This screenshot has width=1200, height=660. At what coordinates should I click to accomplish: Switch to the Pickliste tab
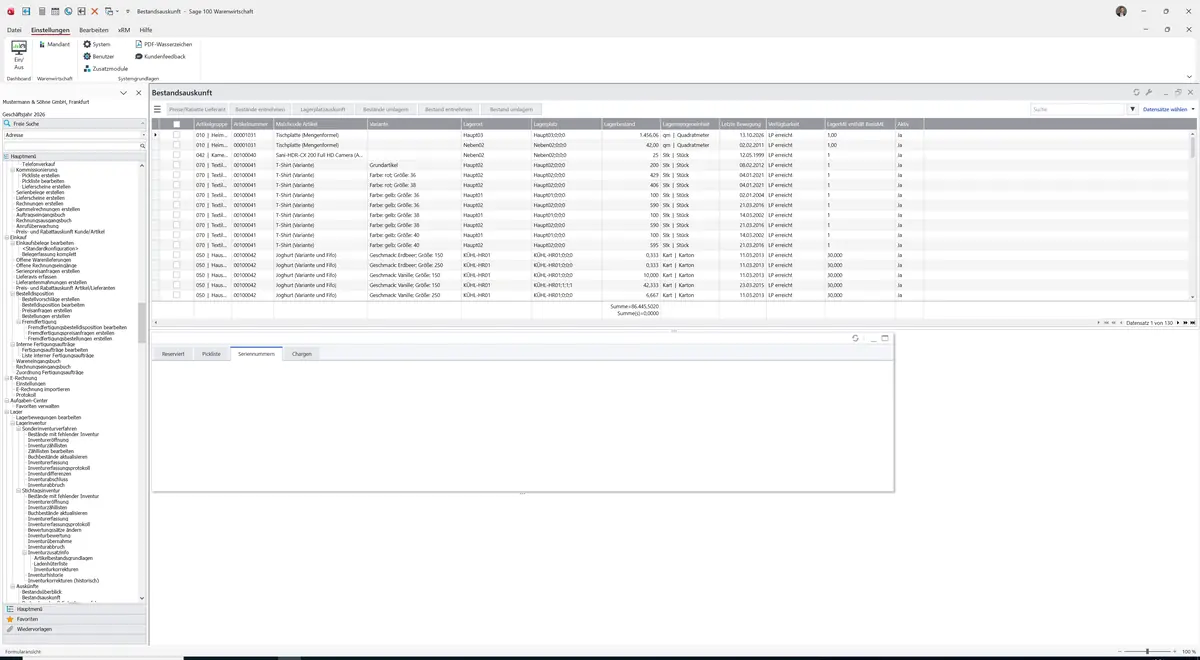pyautogui.click(x=211, y=354)
